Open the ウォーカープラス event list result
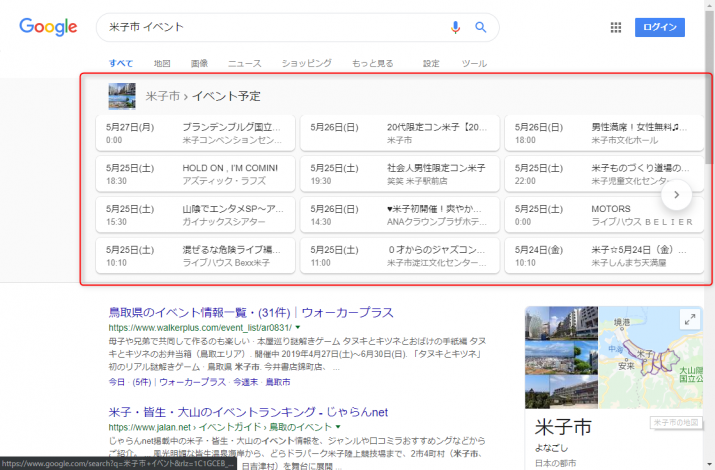The width and height of the screenshot is (715, 470). pyautogui.click(x=250, y=312)
